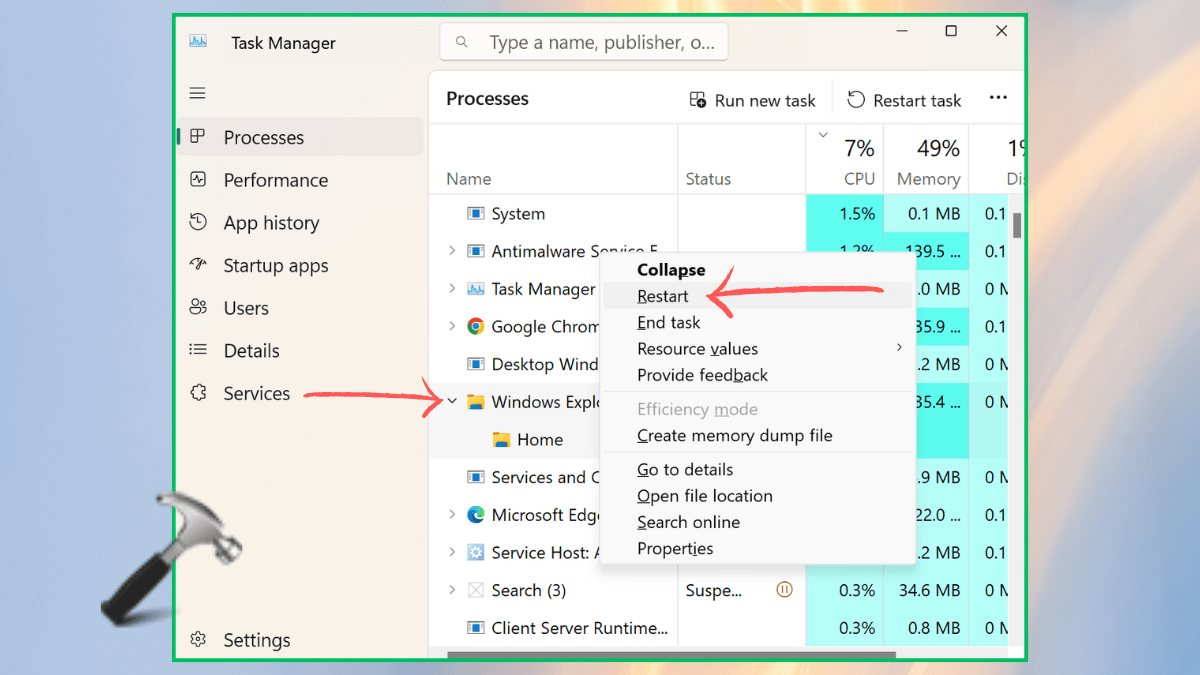Open Task Manager Settings via the gear icon
The image size is (1200, 675).
click(x=198, y=639)
